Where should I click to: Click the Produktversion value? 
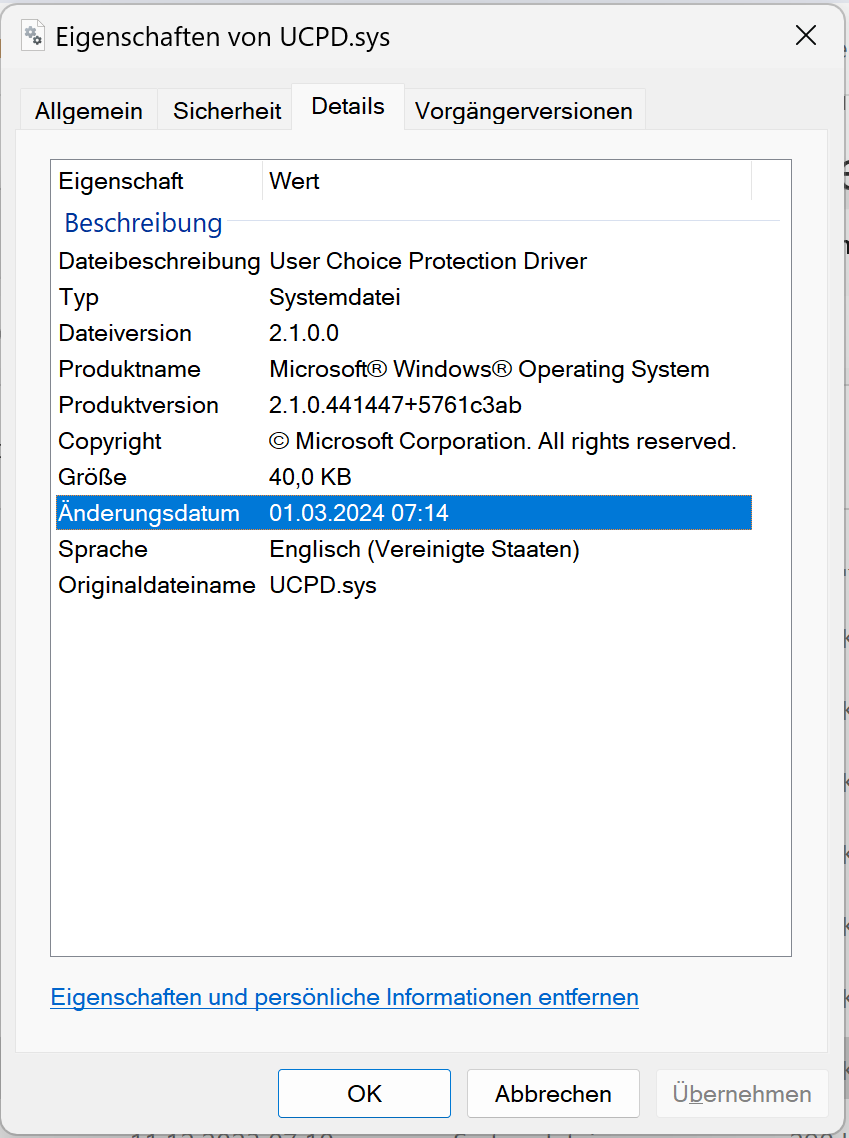coord(395,406)
